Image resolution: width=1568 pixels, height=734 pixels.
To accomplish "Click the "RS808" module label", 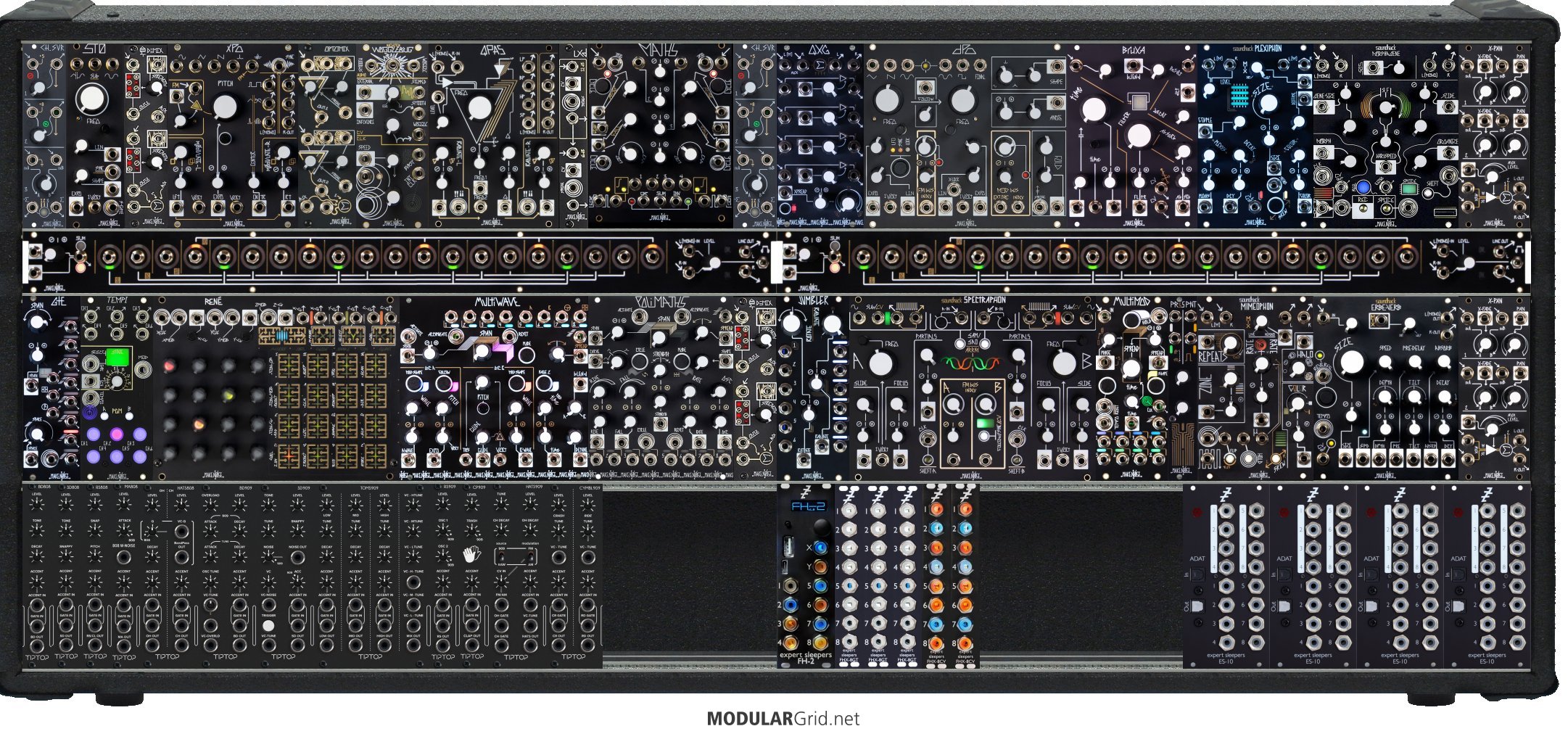I will click(x=102, y=487).
